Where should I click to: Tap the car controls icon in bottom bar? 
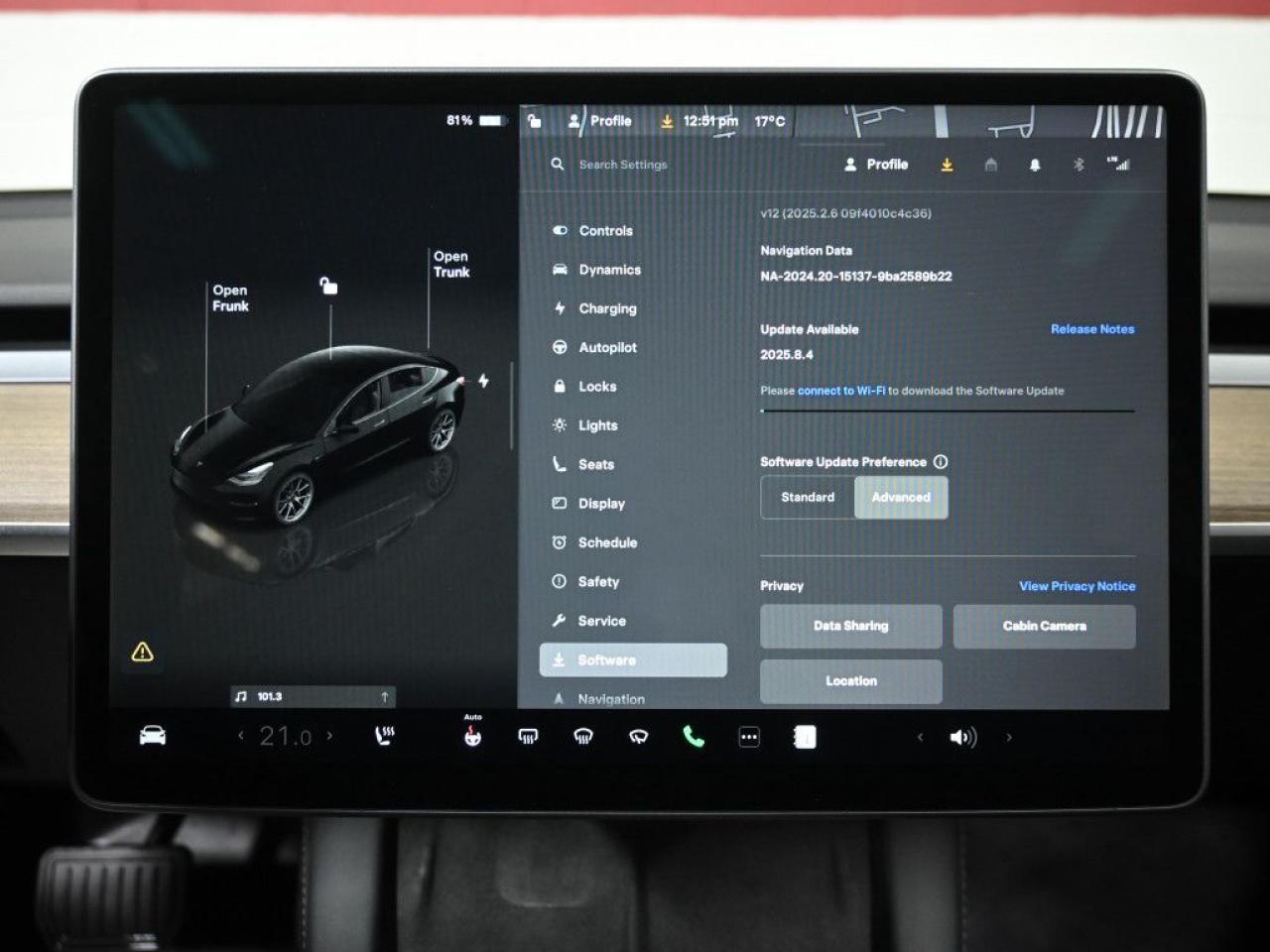click(153, 736)
